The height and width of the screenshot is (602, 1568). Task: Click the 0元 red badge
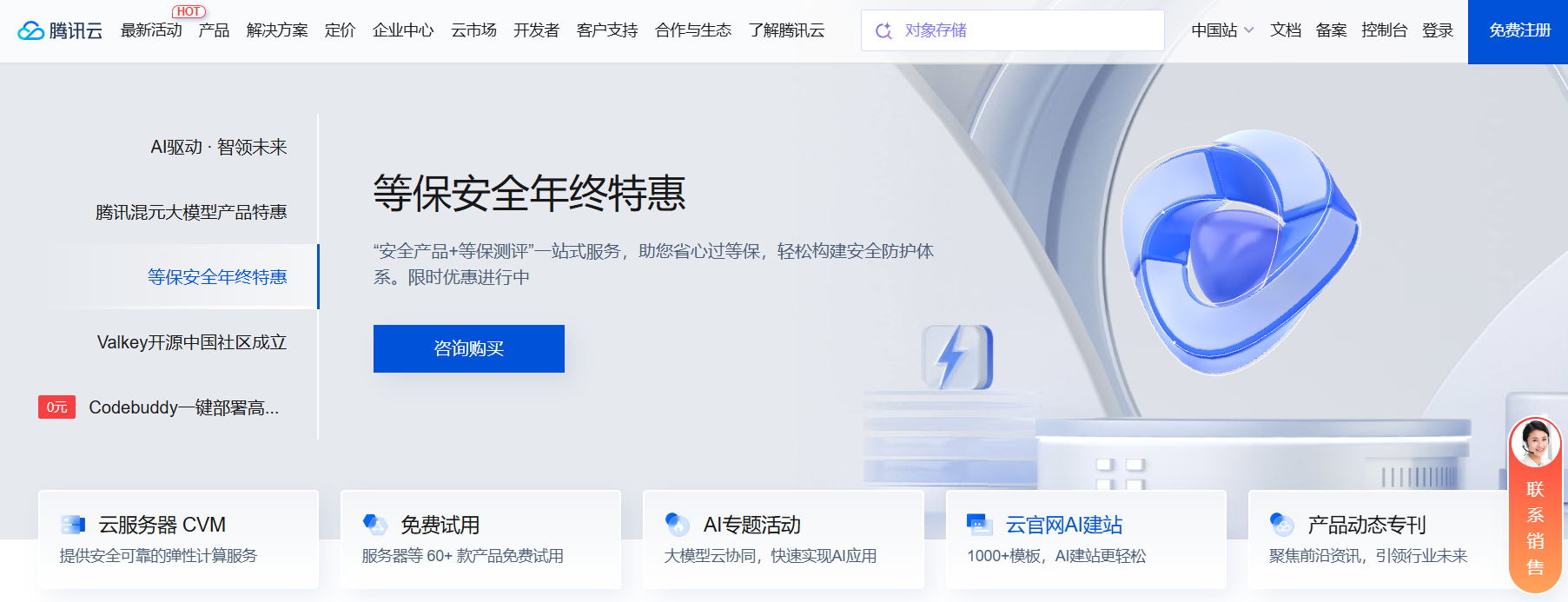(x=56, y=407)
